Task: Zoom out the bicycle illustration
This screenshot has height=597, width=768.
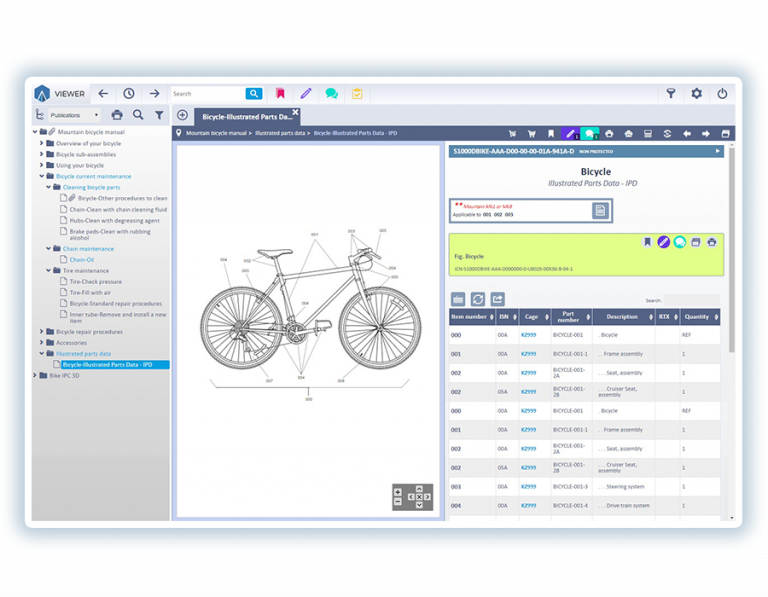Action: pos(398,501)
